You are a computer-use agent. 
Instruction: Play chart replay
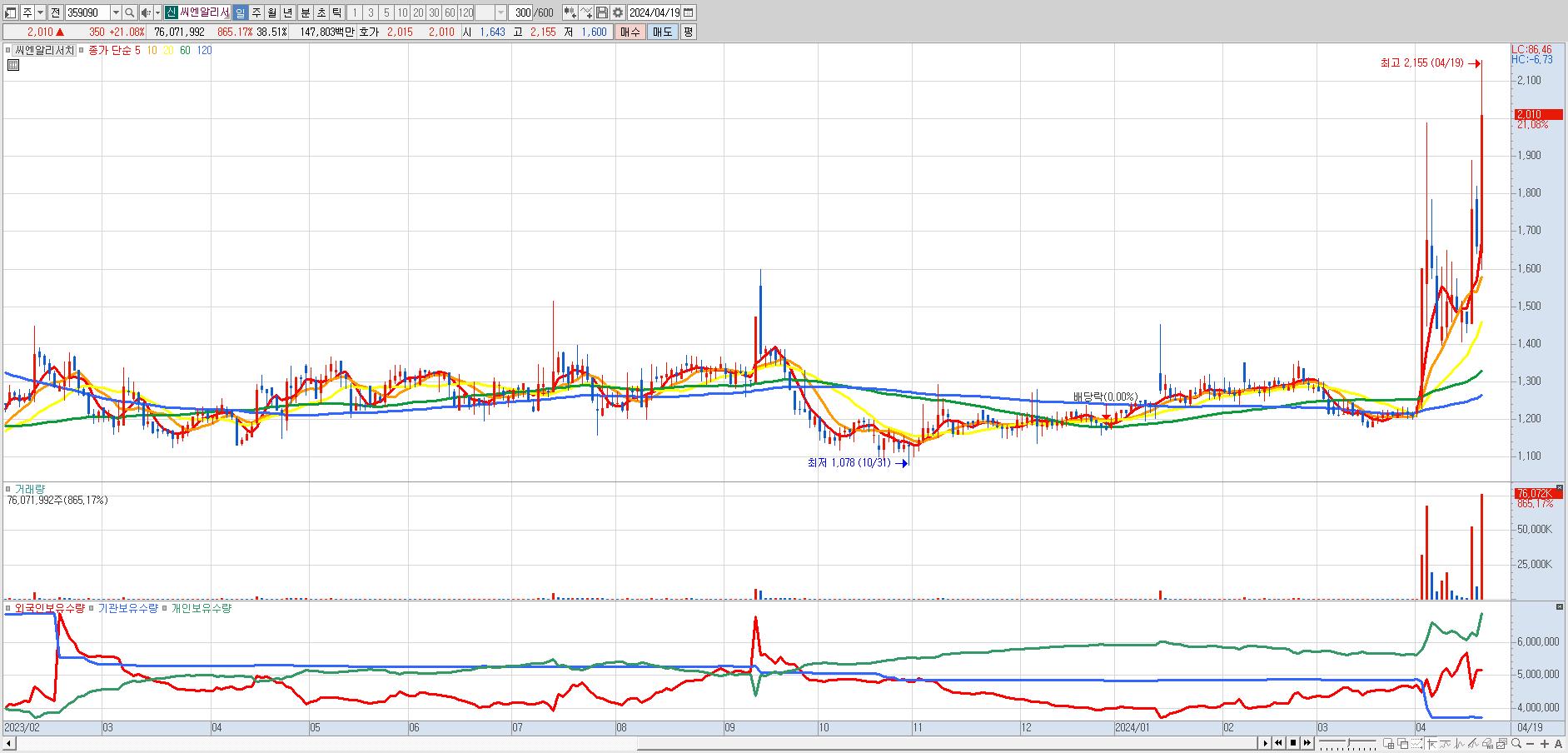coord(1265,743)
